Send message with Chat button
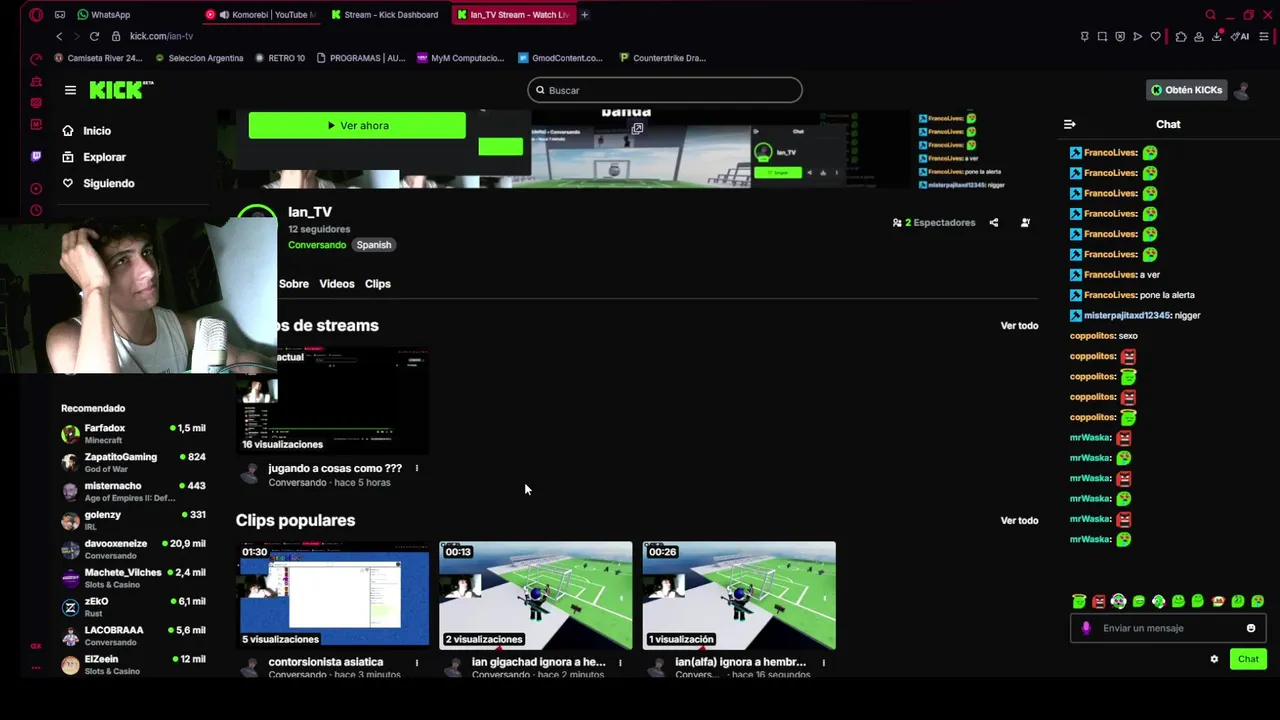1280x720 pixels. coord(1248,659)
